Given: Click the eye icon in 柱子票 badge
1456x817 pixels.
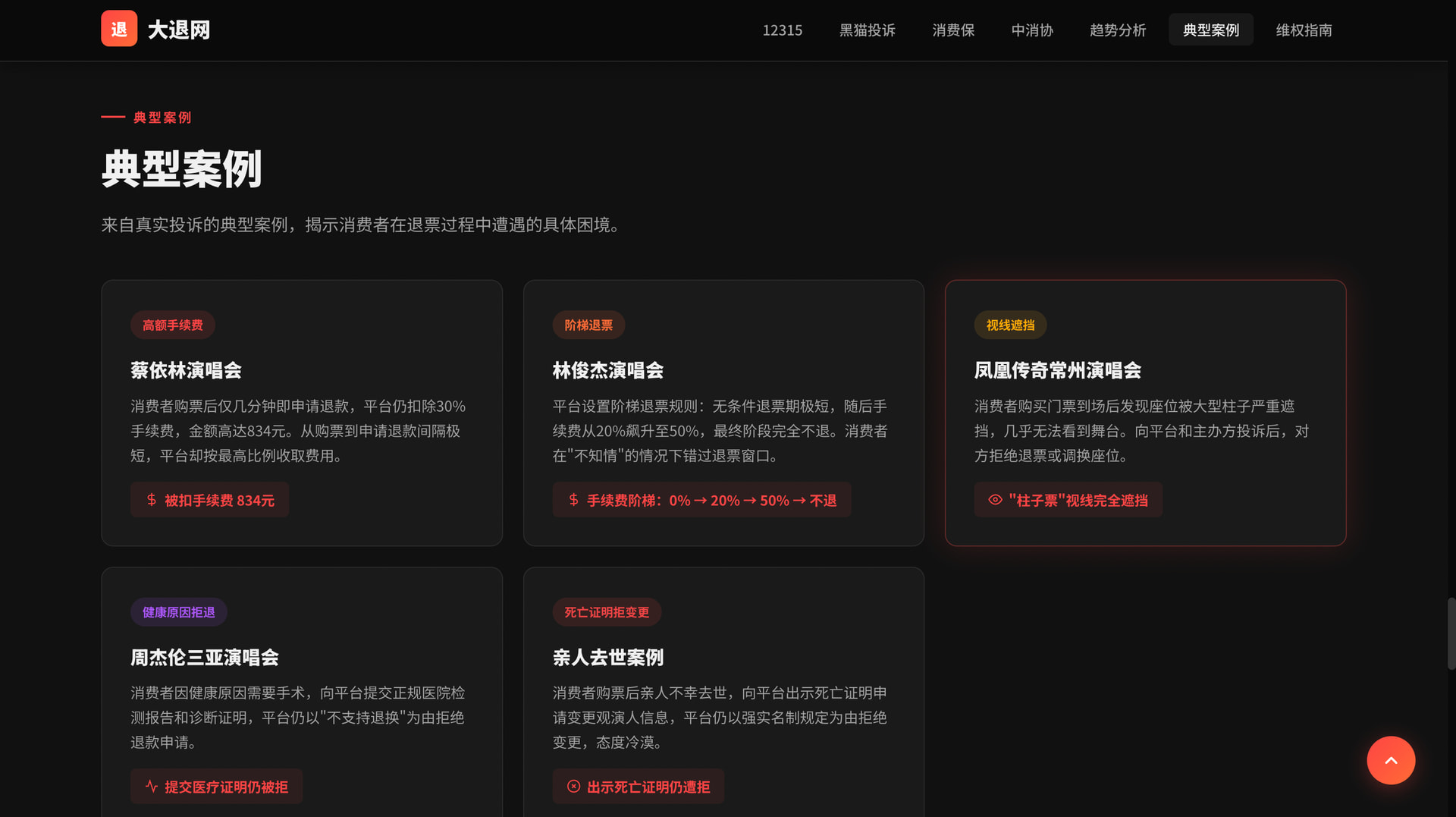Looking at the screenshot, I should [995, 500].
